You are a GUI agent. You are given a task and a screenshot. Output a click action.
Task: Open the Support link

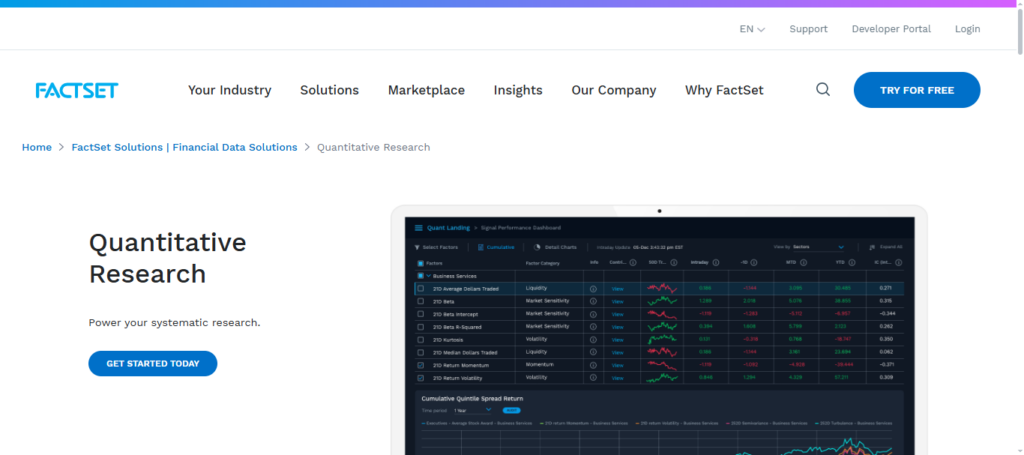(808, 29)
